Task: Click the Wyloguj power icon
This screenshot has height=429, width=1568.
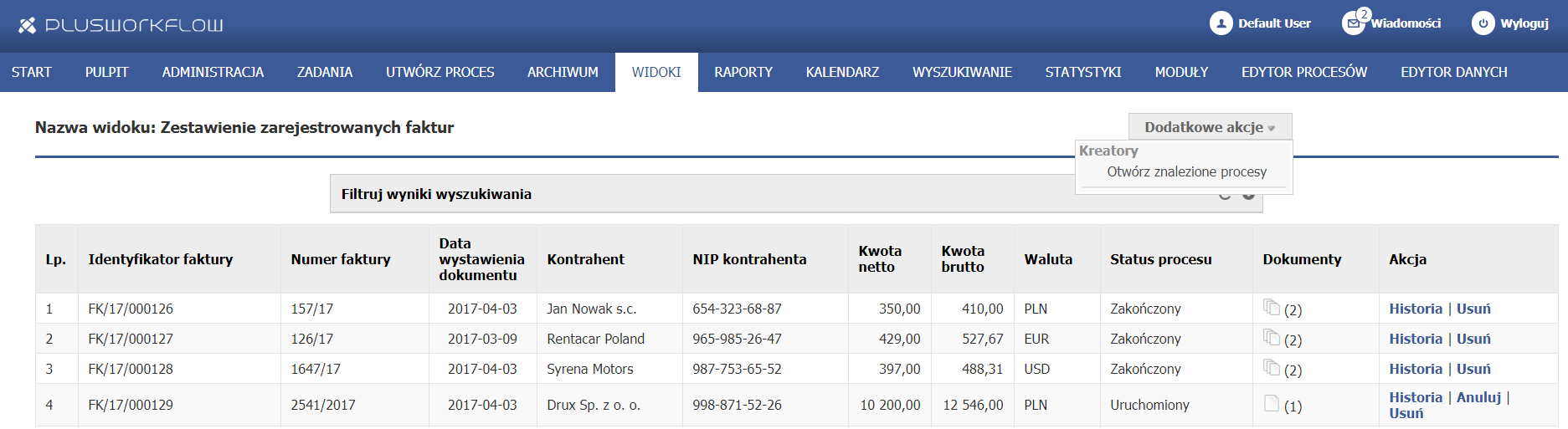Action: [1483, 23]
